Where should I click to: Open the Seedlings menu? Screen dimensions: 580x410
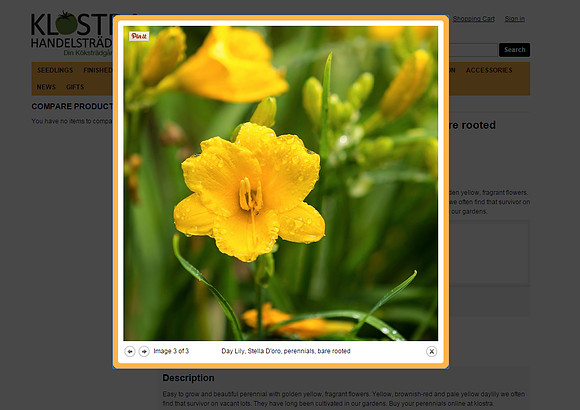pyautogui.click(x=55, y=70)
